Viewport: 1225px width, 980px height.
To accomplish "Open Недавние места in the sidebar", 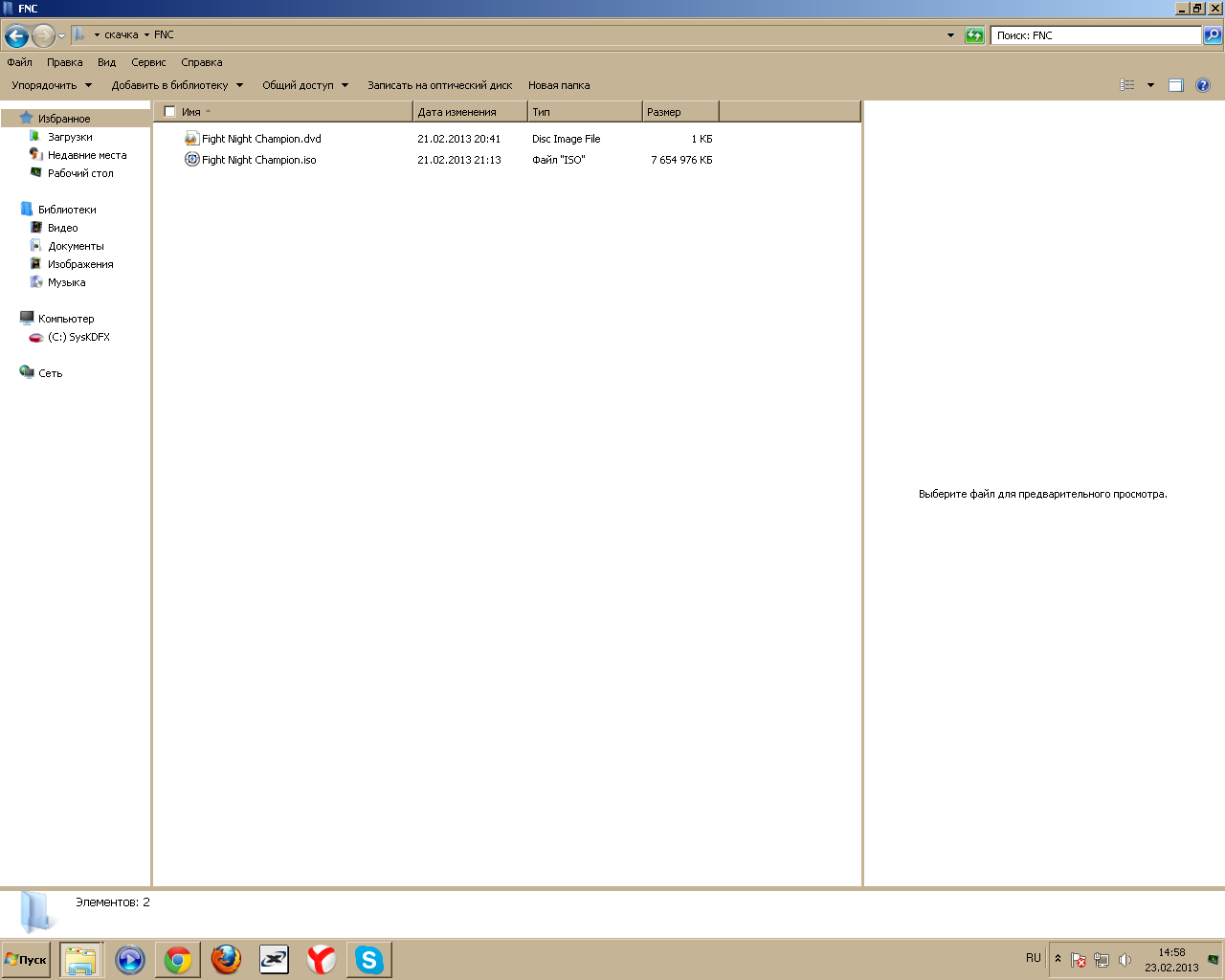I will click(87, 155).
